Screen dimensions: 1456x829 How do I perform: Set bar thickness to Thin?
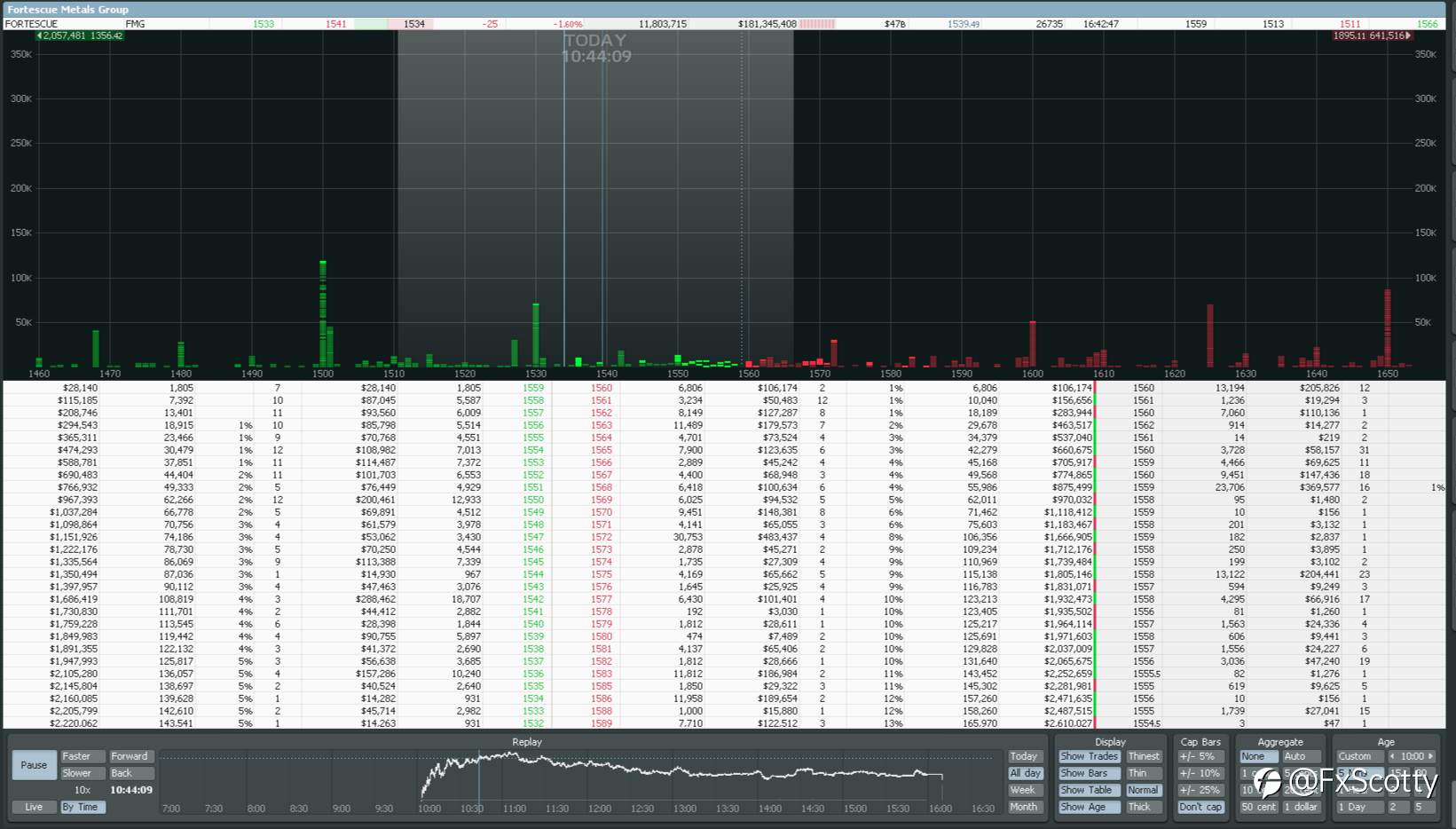pos(1144,773)
